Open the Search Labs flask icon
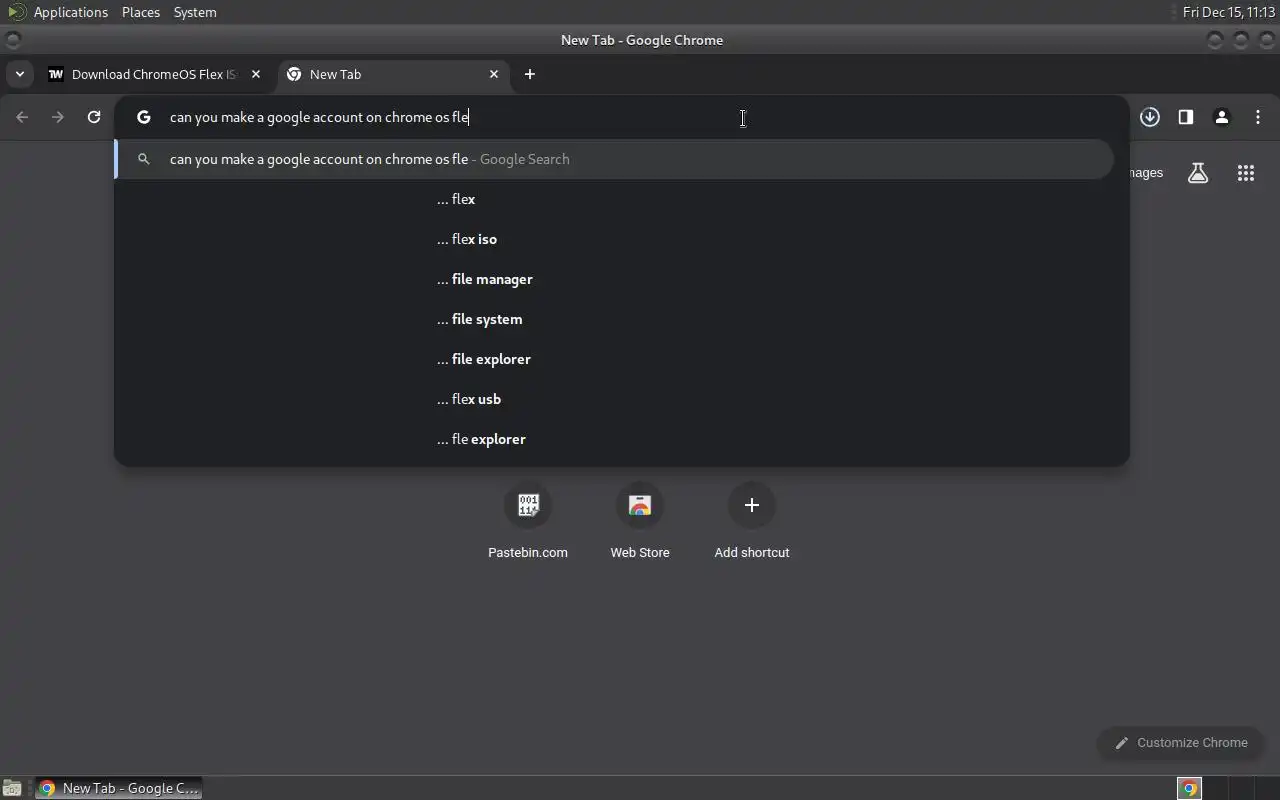The height and width of the screenshot is (800, 1280). (1198, 173)
